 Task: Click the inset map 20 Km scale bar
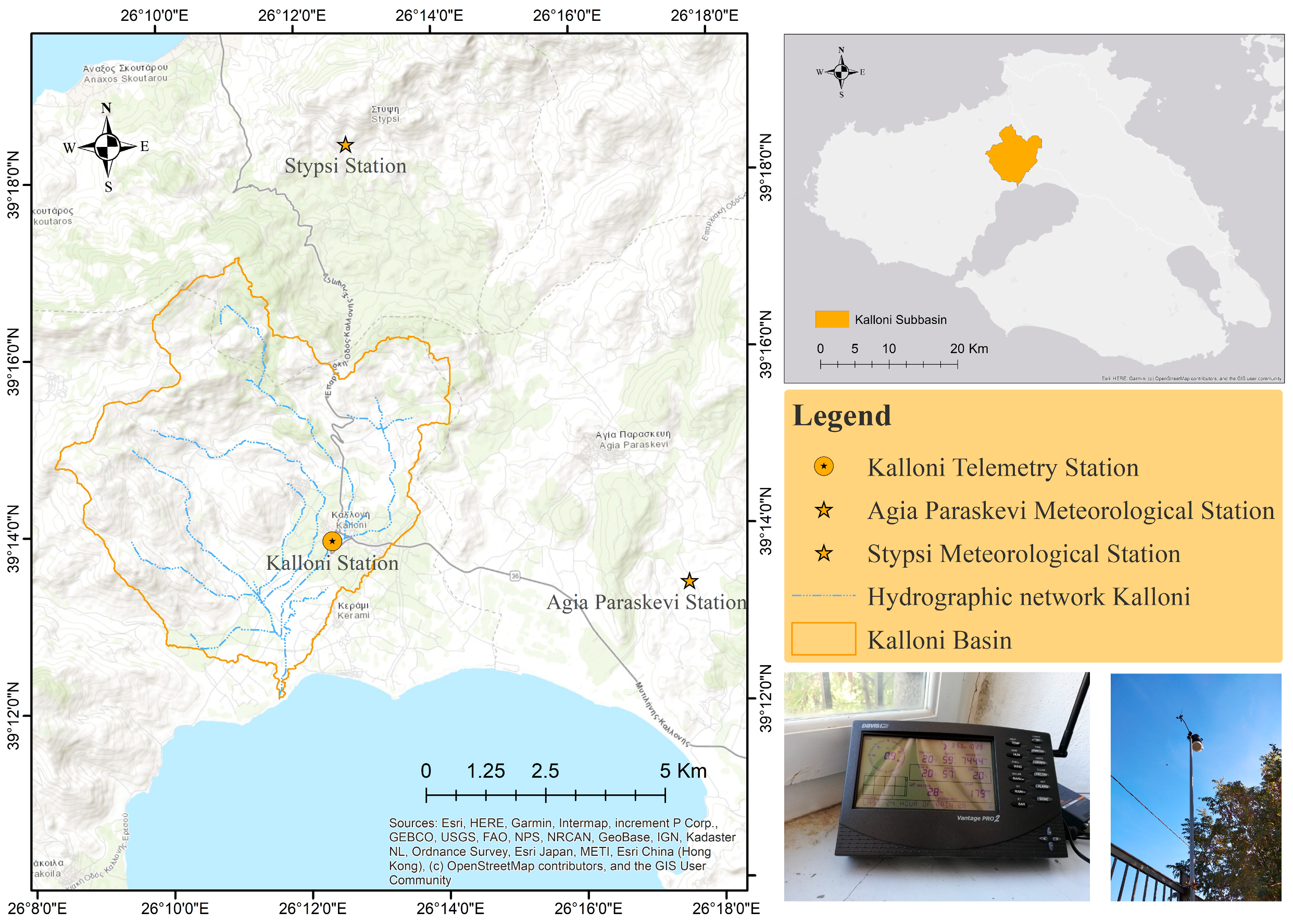pyautogui.click(x=888, y=364)
